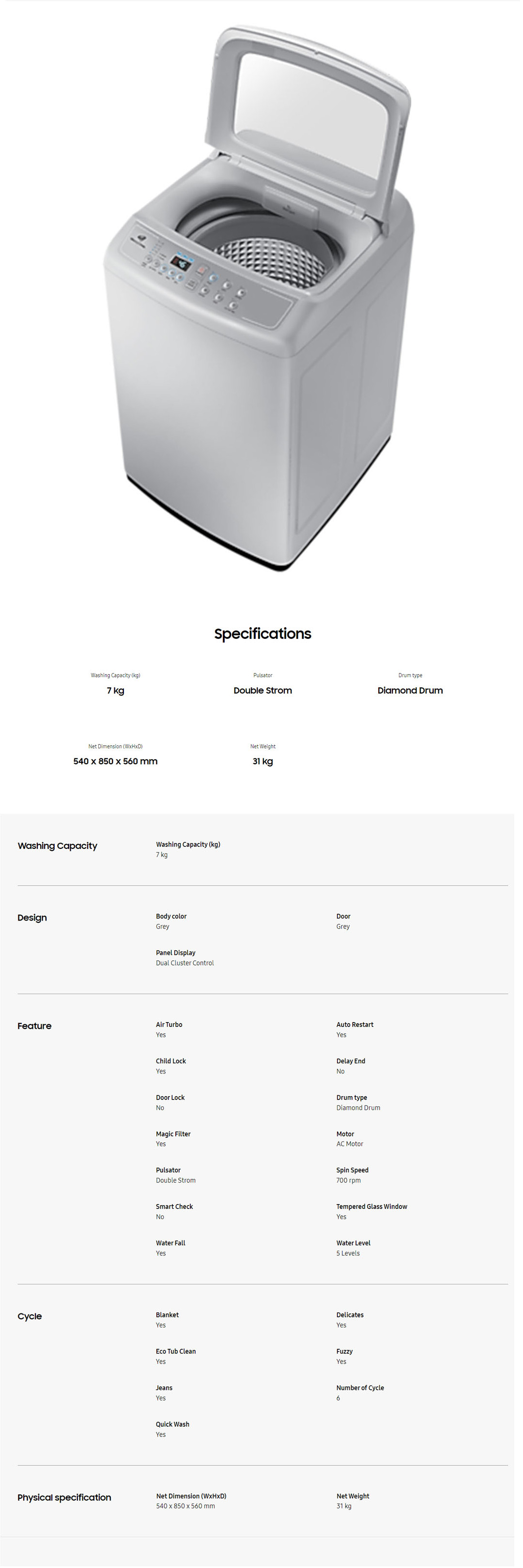Click the Cycle section title
The image size is (523, 1568).
[30, 1316]
